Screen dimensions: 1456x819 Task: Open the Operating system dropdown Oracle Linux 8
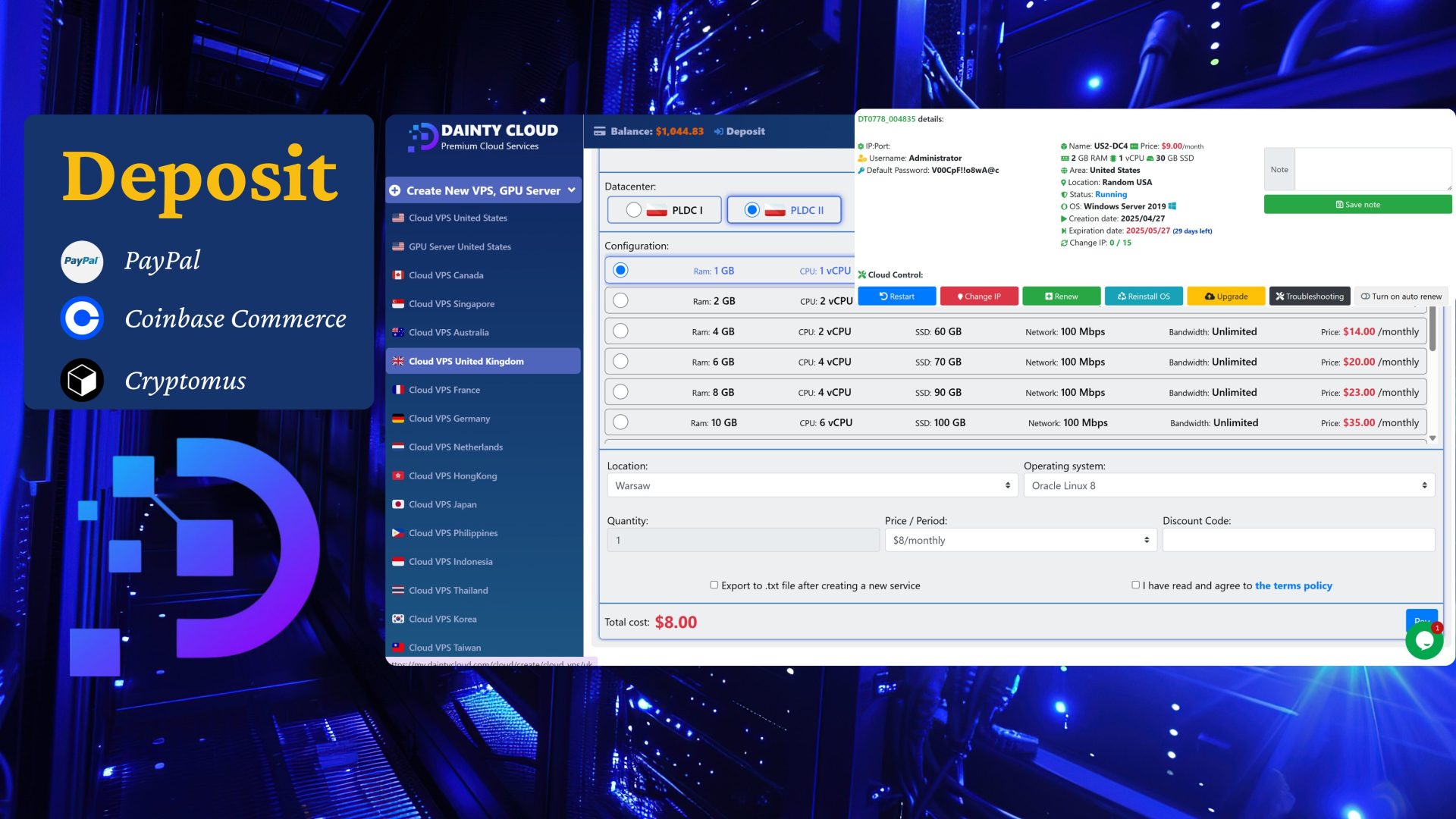[1229, 485]
